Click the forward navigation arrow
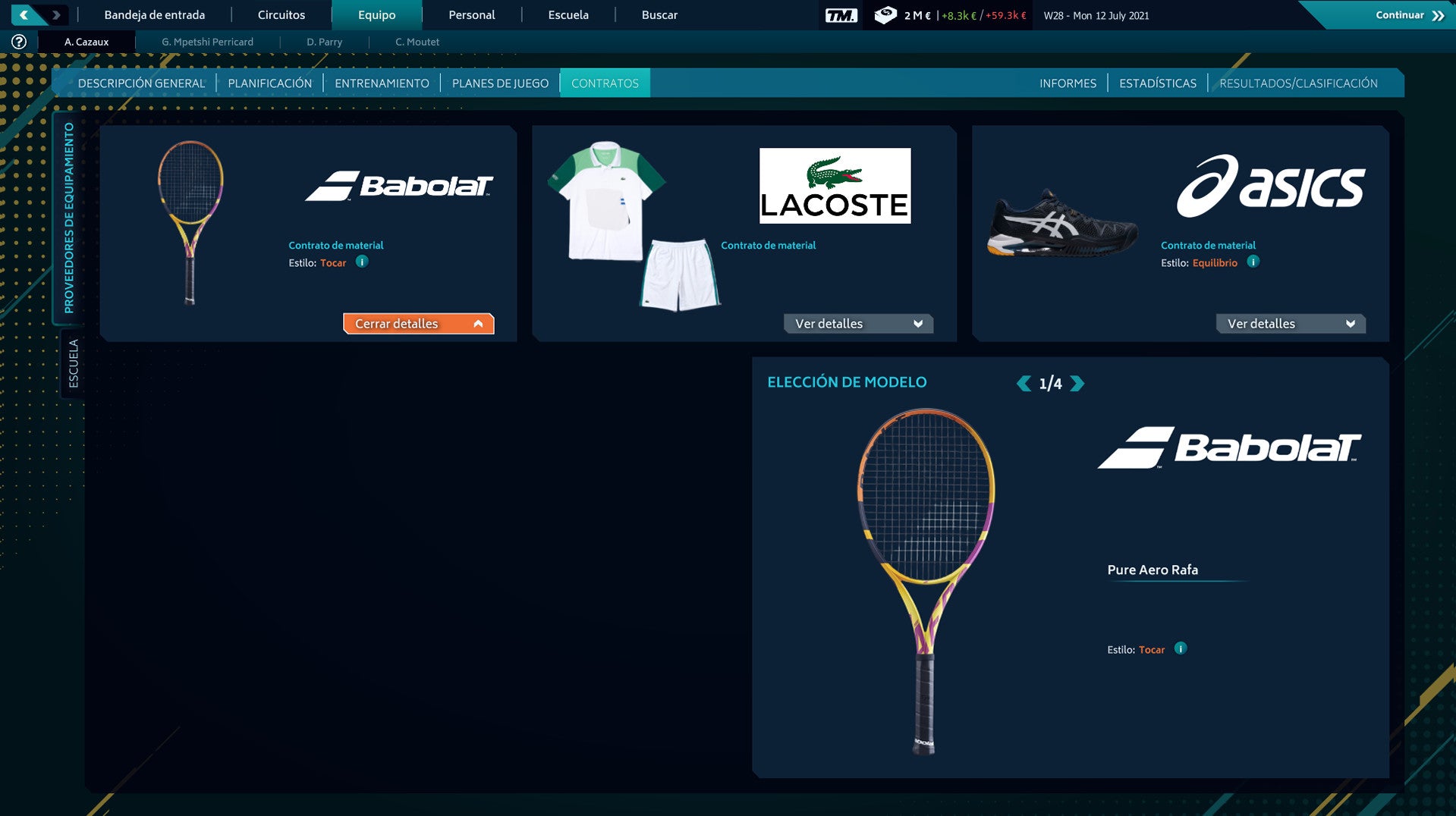This screenshot has height=816, width=1456. tap(56, 15)
